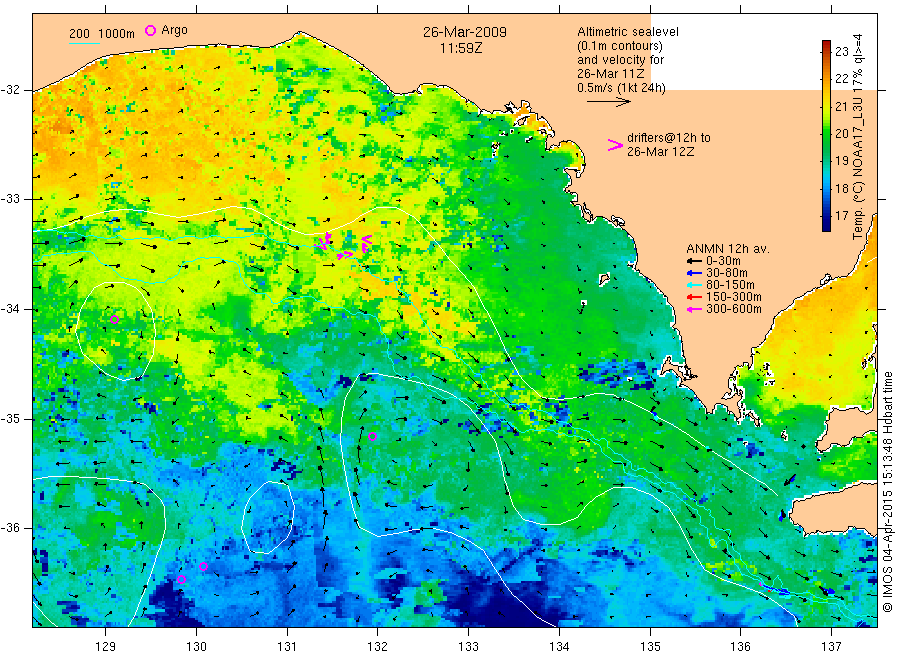Click the longitude label 131
This screenshot has height=660, width=900.
tap(287, 647)
